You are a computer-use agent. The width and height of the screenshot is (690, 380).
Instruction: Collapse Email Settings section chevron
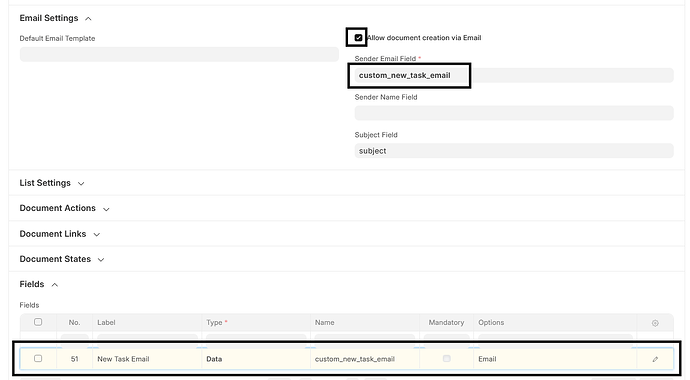point(88,18)
